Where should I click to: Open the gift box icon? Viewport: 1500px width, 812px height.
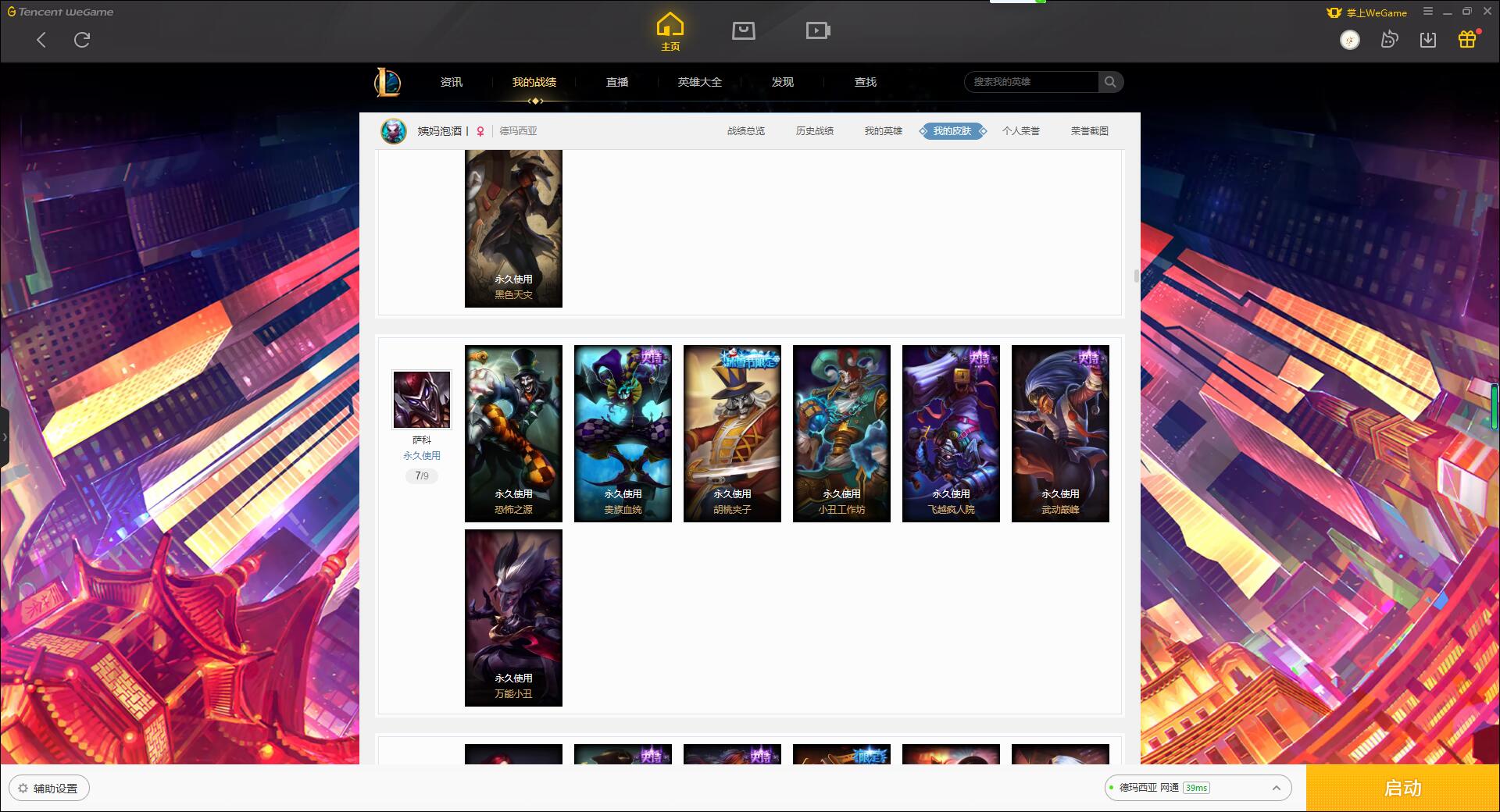click(x=1467, y=39)
